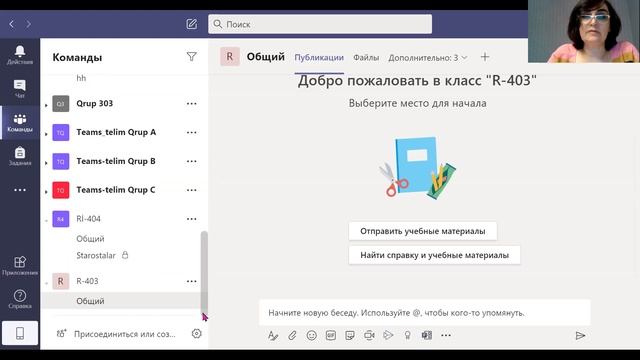Open more compose options ellipsis

coord(446,336)
